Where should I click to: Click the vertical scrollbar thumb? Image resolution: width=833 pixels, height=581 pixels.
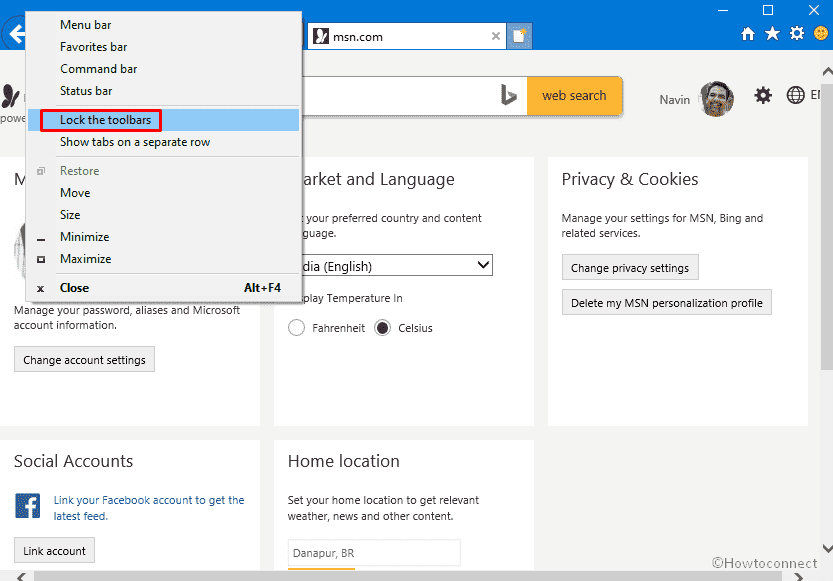click(827, 226)
